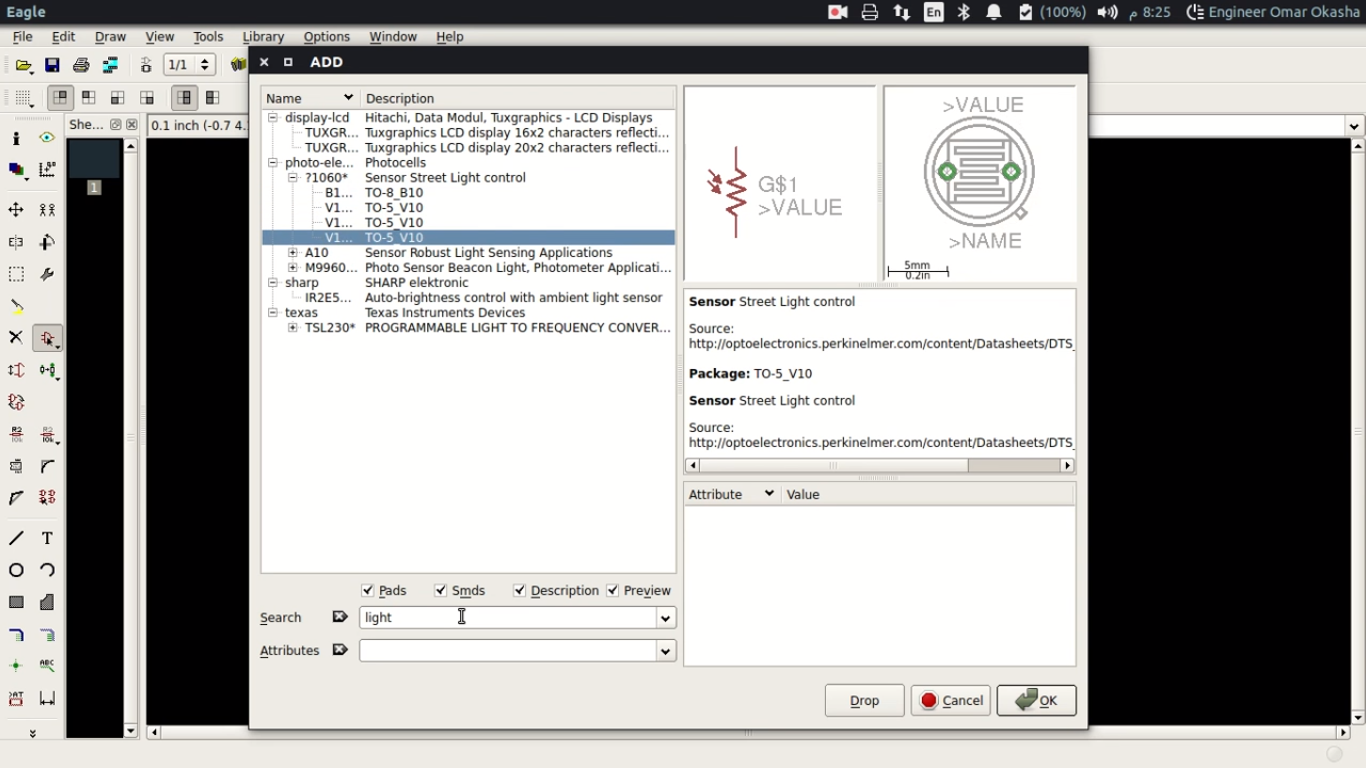1366x768 pixels.
Task: Select the Circle drawing tool
Action: pos(16,570)
